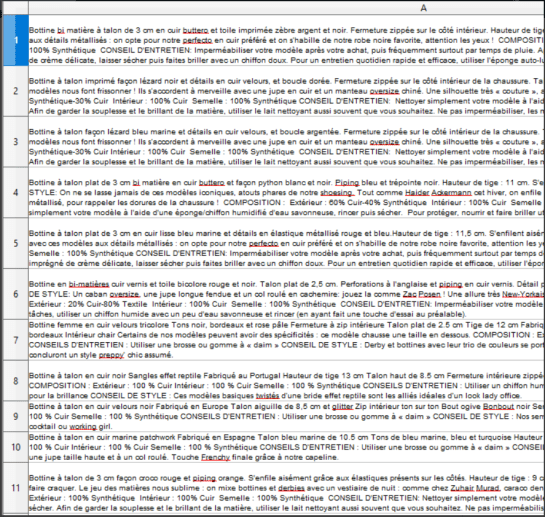
Task: Select cell about 'lézard noir' bottine
Action: [287, 91]
